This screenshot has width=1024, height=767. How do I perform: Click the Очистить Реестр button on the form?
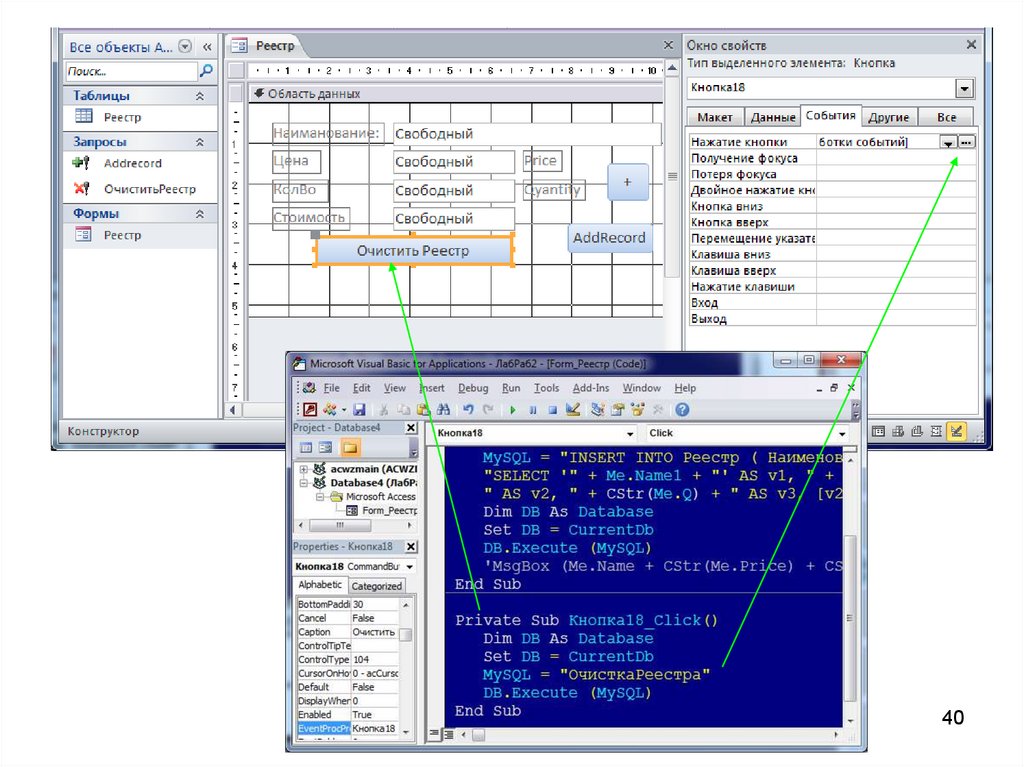[x=413, y=251]
